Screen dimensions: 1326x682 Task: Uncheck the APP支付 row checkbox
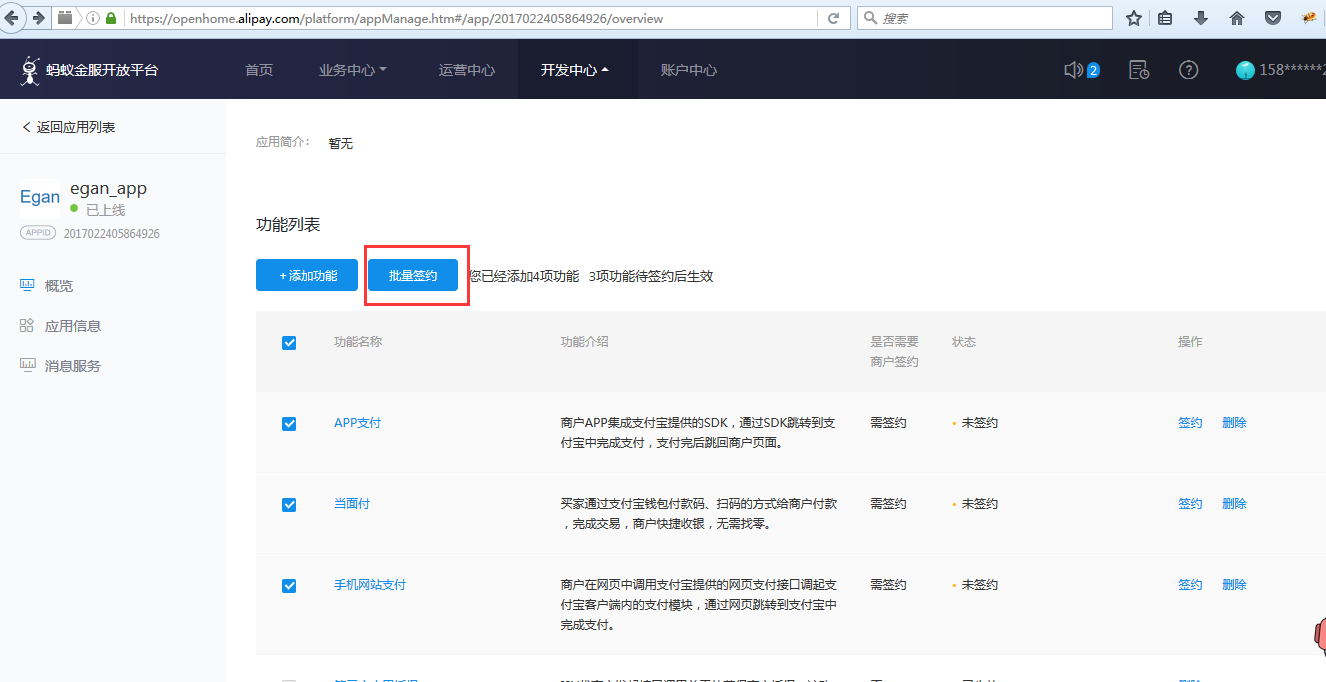289,424
